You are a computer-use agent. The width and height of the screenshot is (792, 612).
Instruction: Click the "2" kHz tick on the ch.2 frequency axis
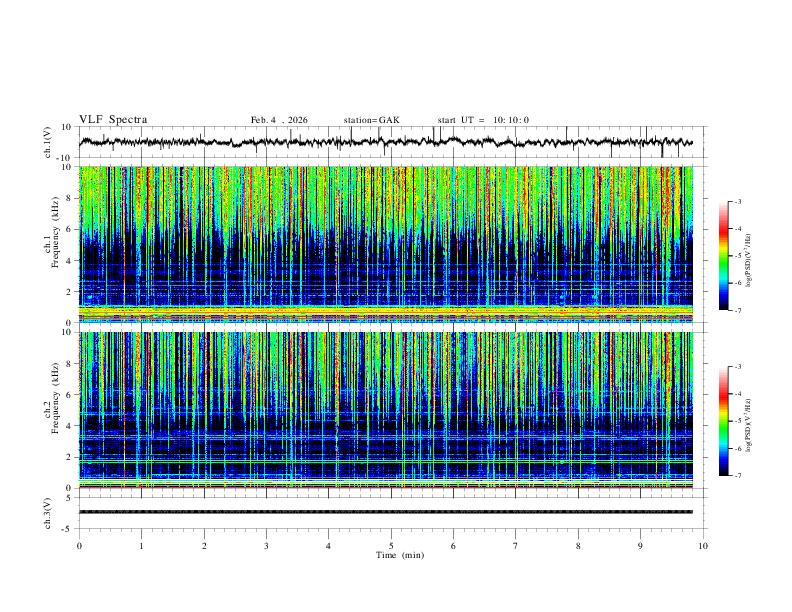[x=69, y=457]
